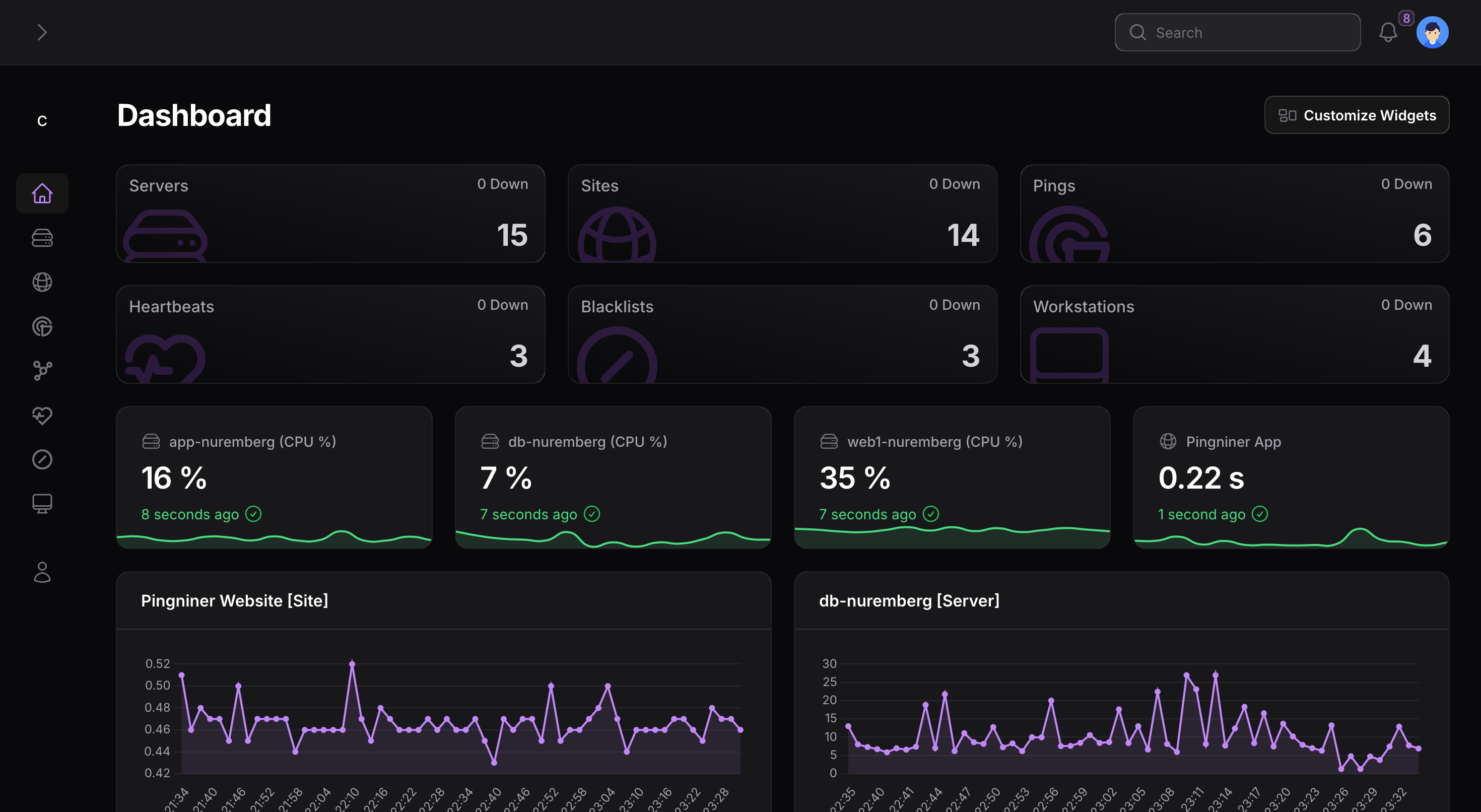The width and height of the screenshot is (1481, 812).
Task: Open Heartbeats heart icon in sidebar
Action: pyautogui.click(x=42, y=415)
